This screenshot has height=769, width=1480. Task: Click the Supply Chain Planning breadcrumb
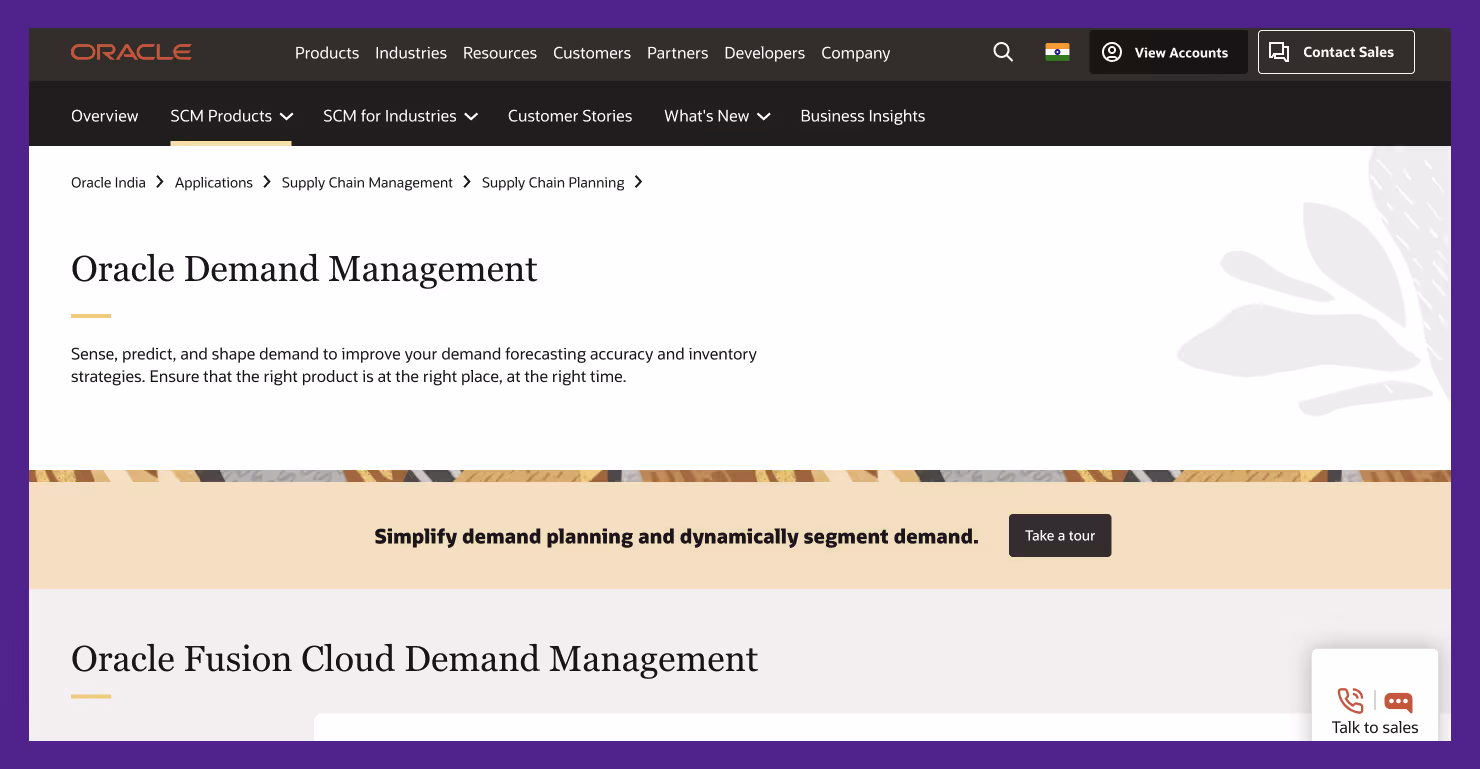pos(553,182)
